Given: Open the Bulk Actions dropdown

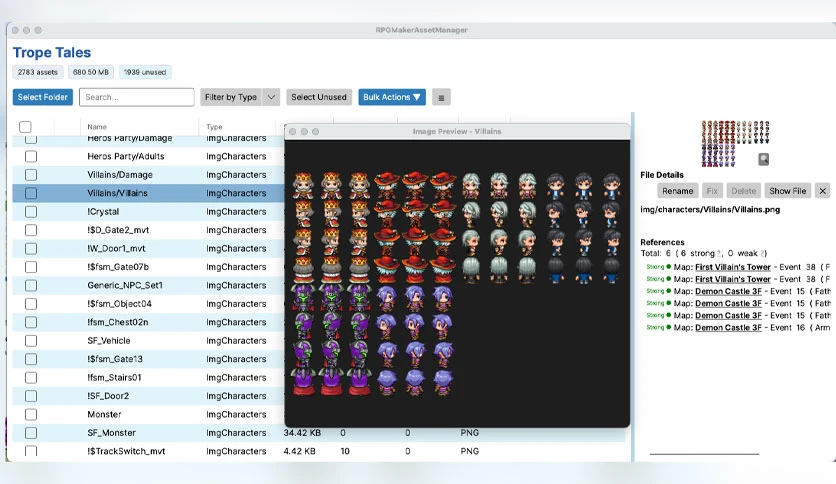Looking at the screenshot, I should pyautogui.click(x=392, y=97).
